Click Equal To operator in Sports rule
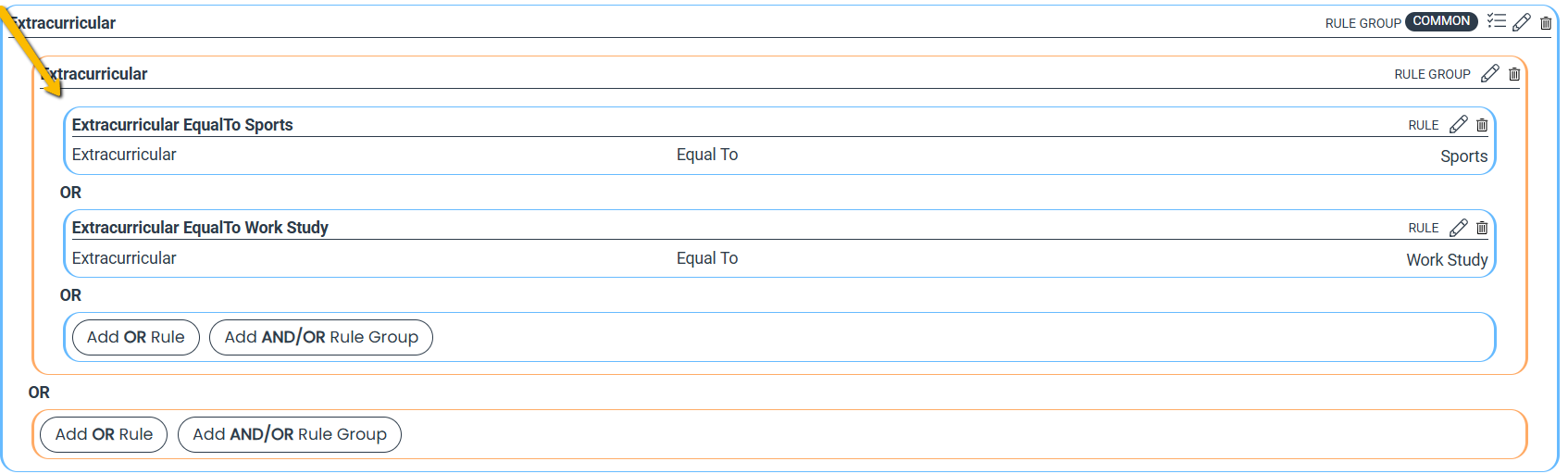This screenshot has width=1568, height=474. [x=707, y=155]
